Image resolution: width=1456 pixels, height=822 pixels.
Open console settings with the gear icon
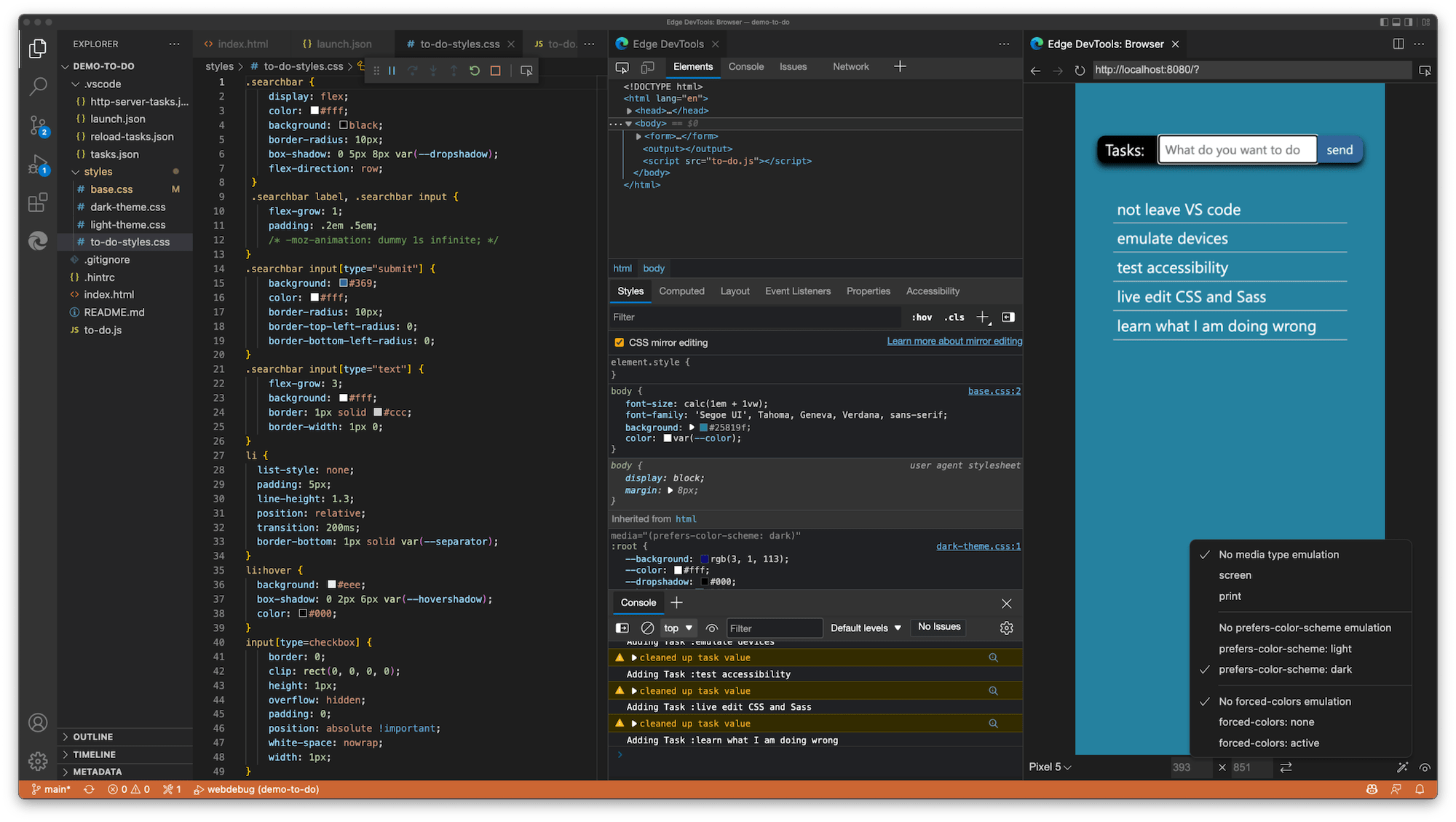coord(1006,628)
